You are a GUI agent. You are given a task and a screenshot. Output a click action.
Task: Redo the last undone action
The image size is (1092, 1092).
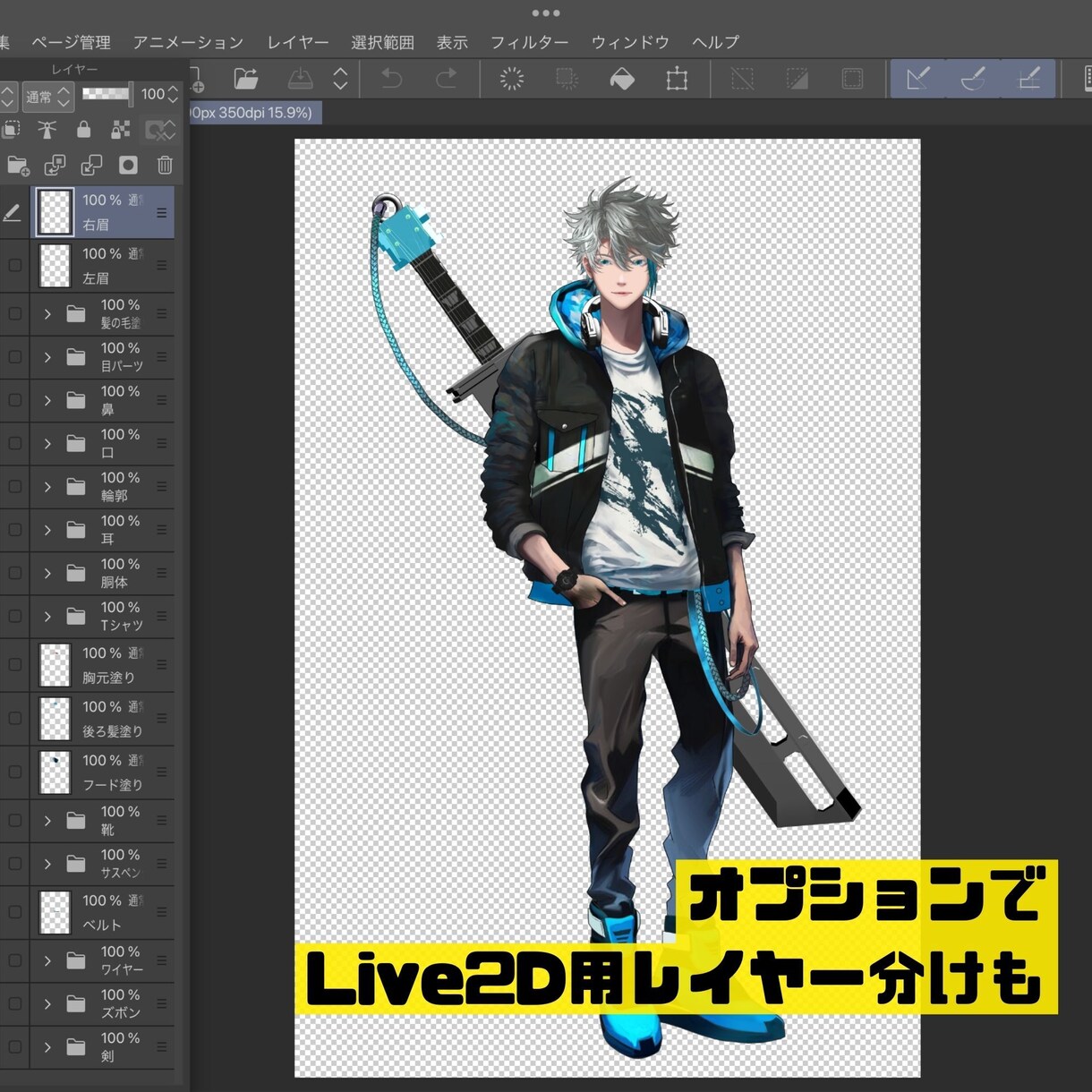(446, 79)
